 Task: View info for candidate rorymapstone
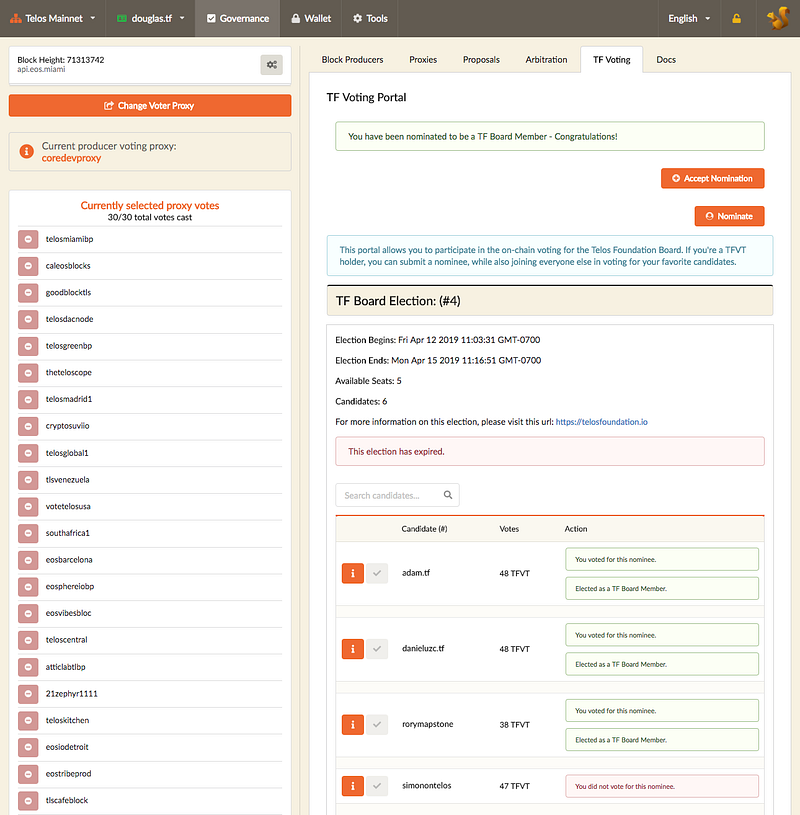[352, 724]
